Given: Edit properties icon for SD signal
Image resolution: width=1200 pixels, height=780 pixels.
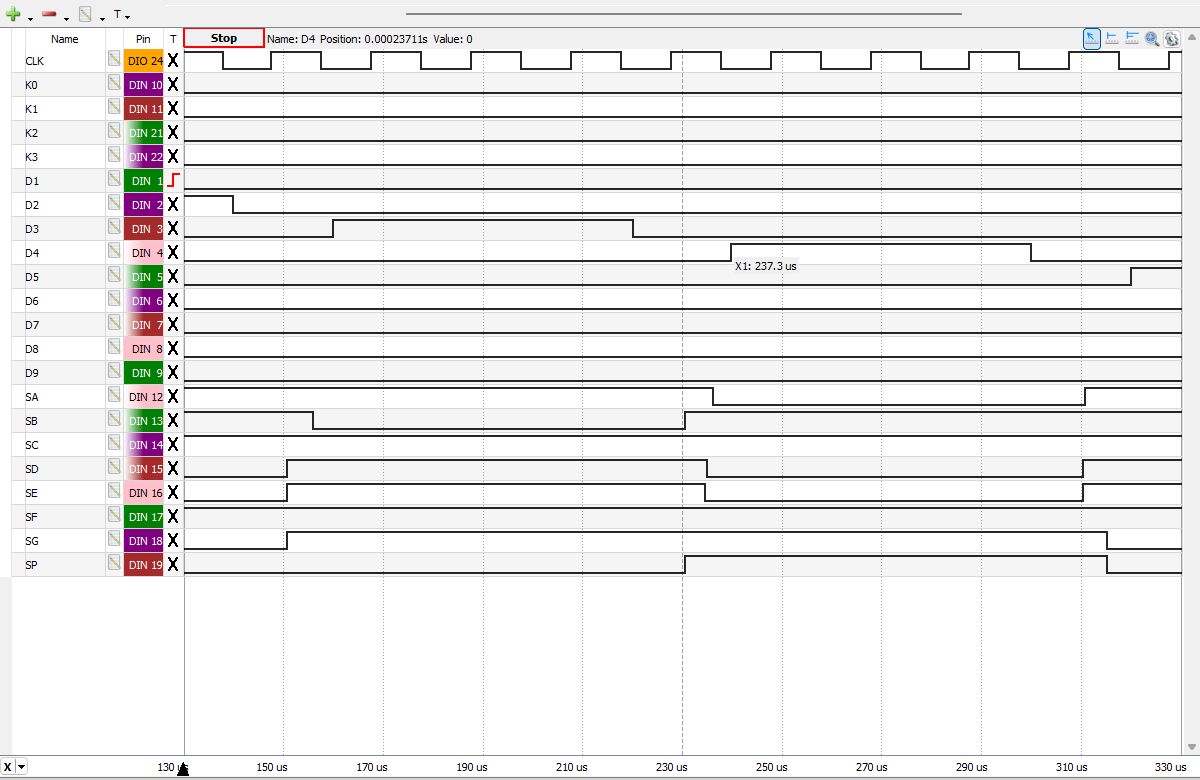Looking at the screenshot, I should [x=115, y=468].
